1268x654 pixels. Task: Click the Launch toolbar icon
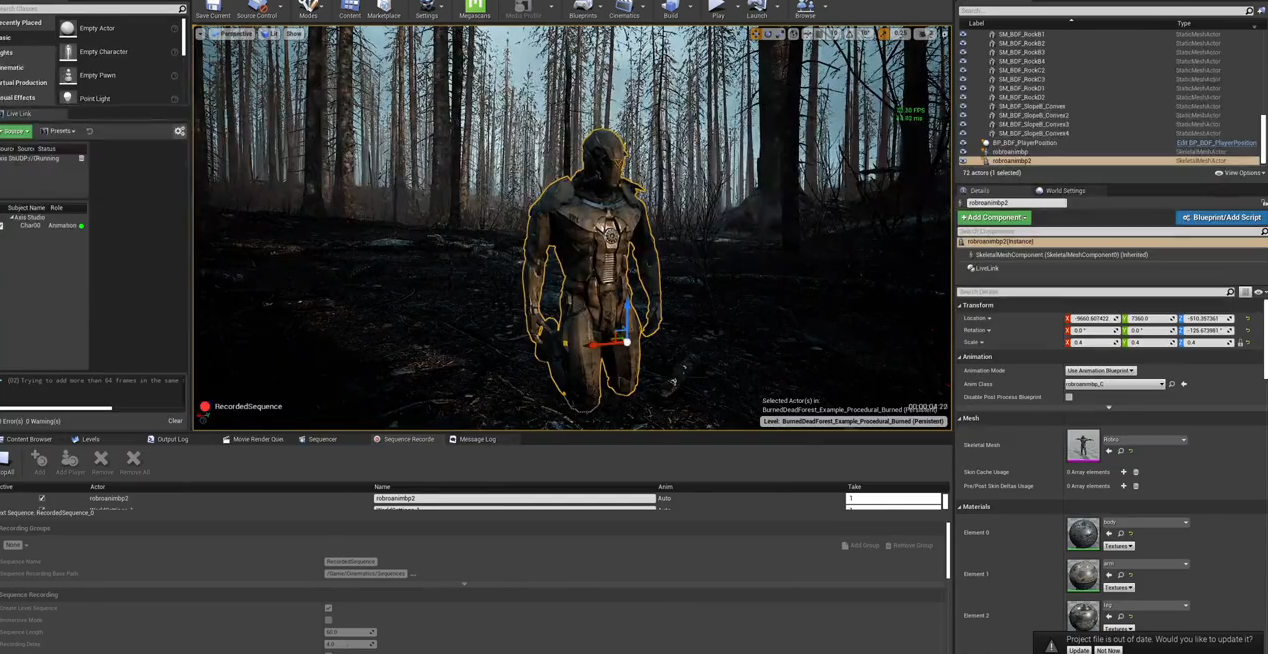(757, 9)
